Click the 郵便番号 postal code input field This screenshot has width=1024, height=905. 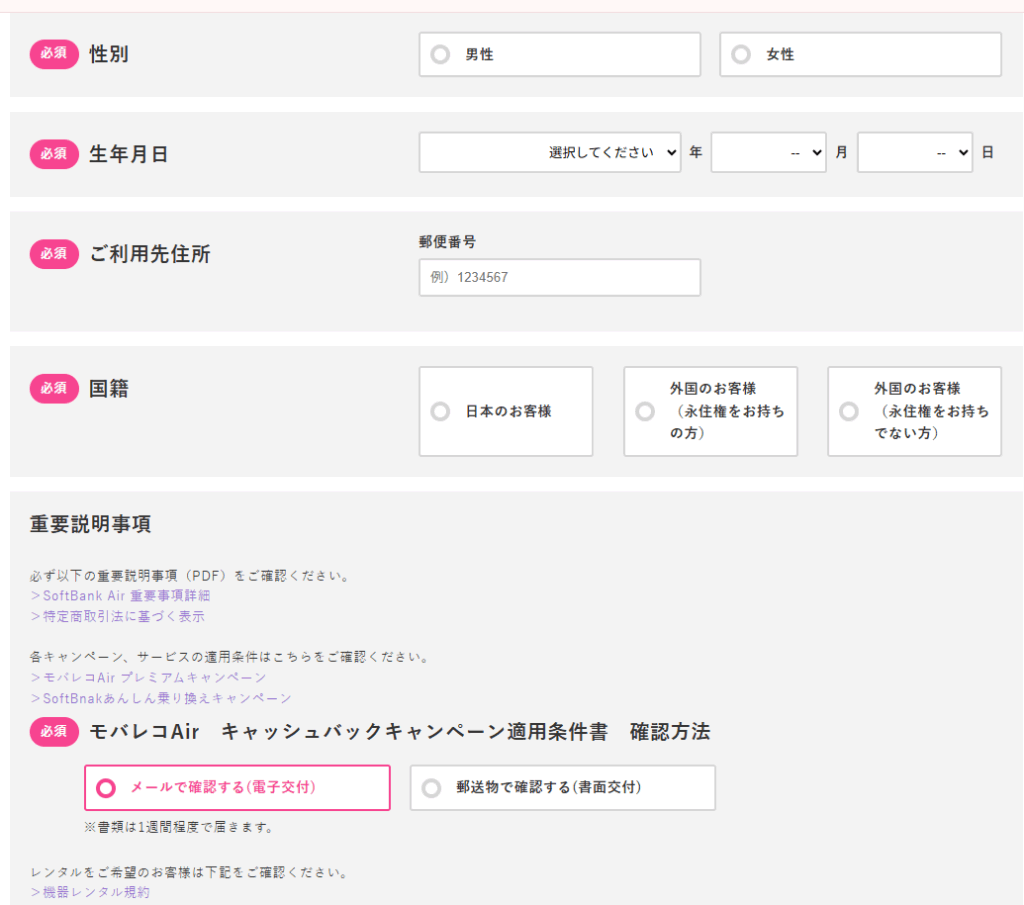[559, 278]
